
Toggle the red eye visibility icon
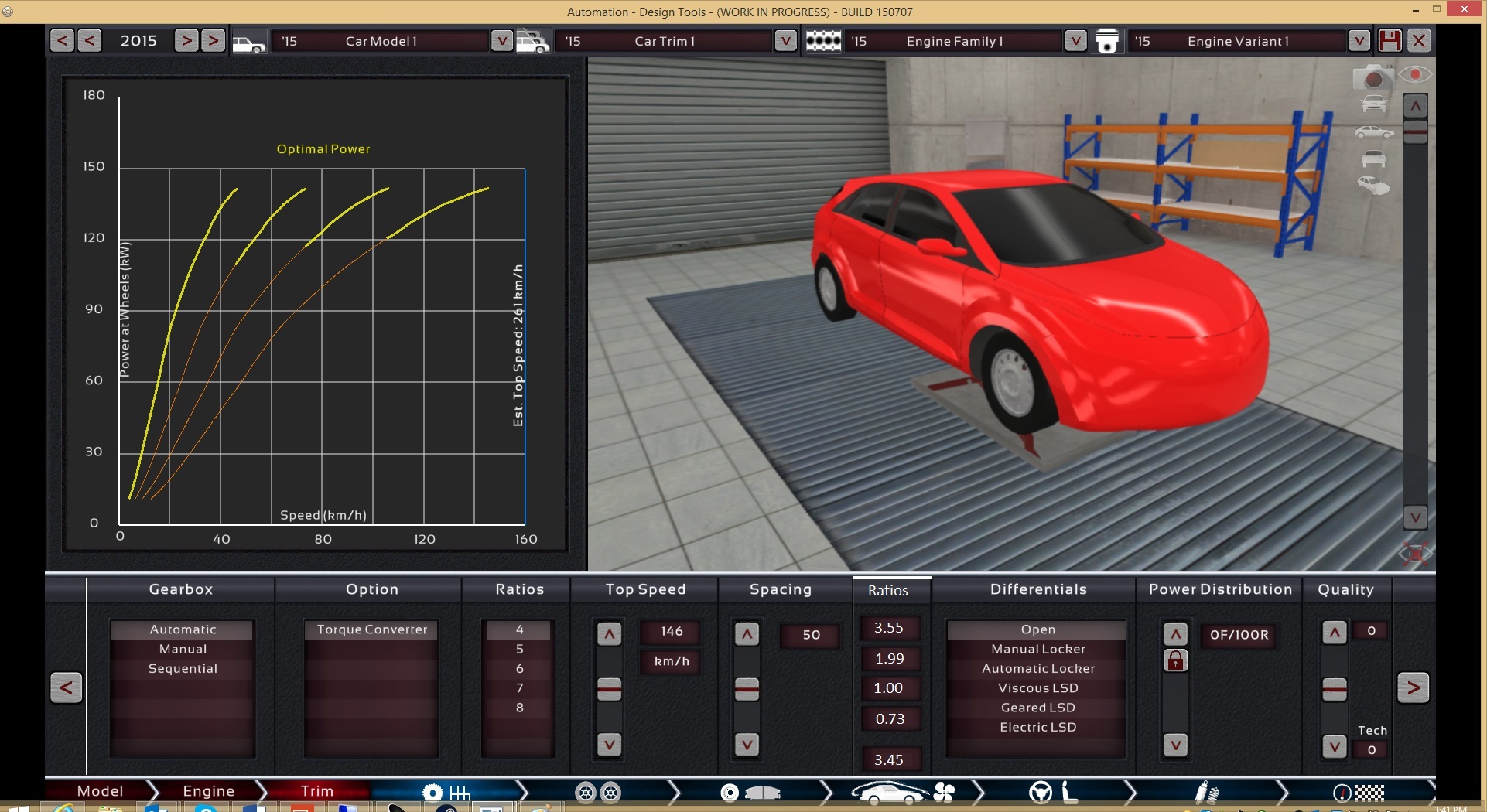pyautogui.click(x=1415, y=74)
